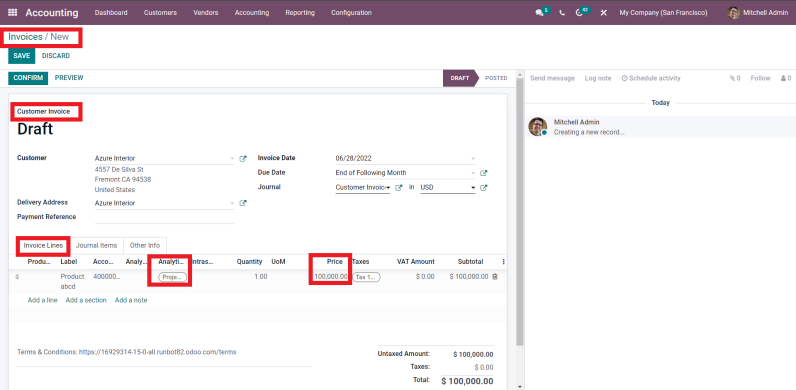796x390 pixels.
Task: Click the Tax 1 tag in Taxes
Action: pyautogui.click(x=366, y=277)
